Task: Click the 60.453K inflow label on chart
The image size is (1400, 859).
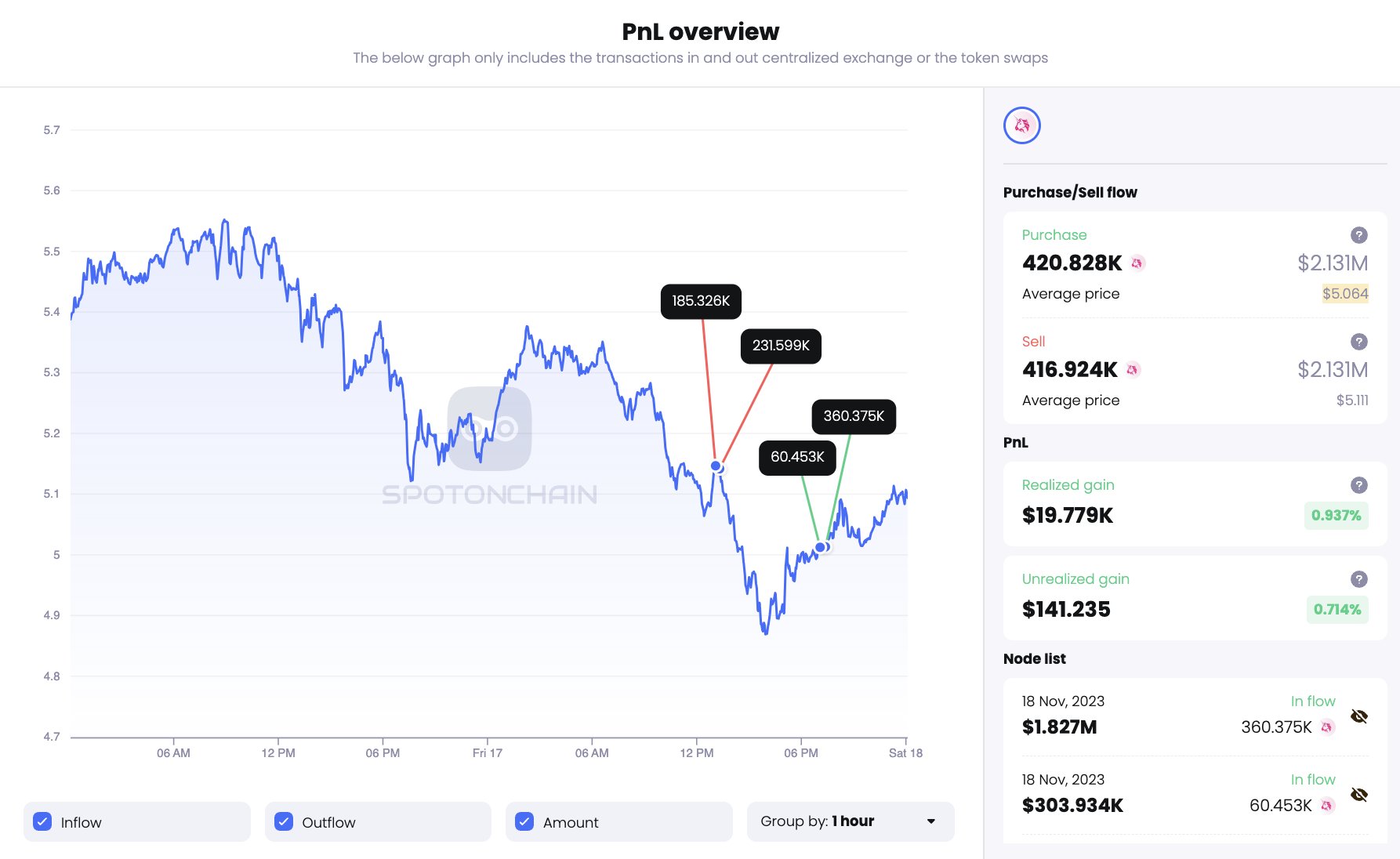Action: point(797,457)
